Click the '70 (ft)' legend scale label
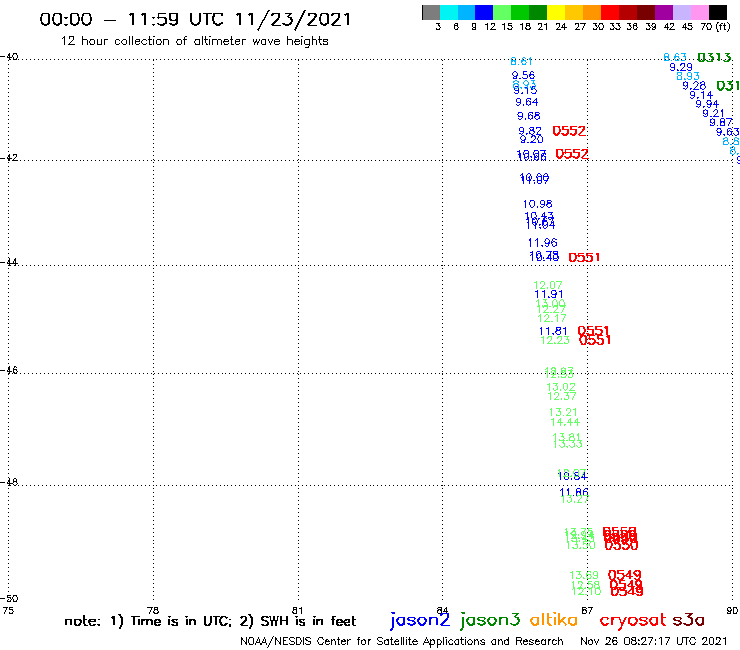 click(x=715, y=27)
